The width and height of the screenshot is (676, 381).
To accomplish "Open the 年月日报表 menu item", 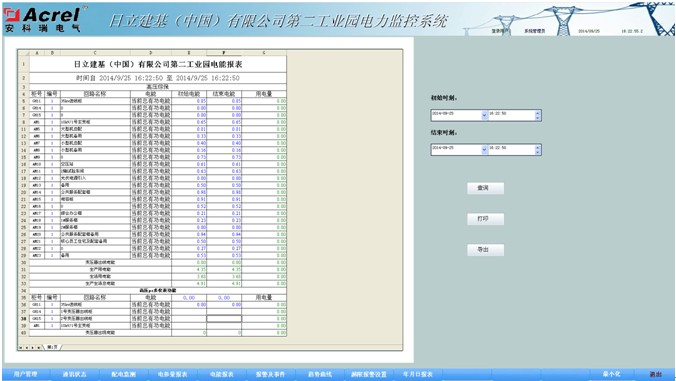I will click(x=417, y=374).
